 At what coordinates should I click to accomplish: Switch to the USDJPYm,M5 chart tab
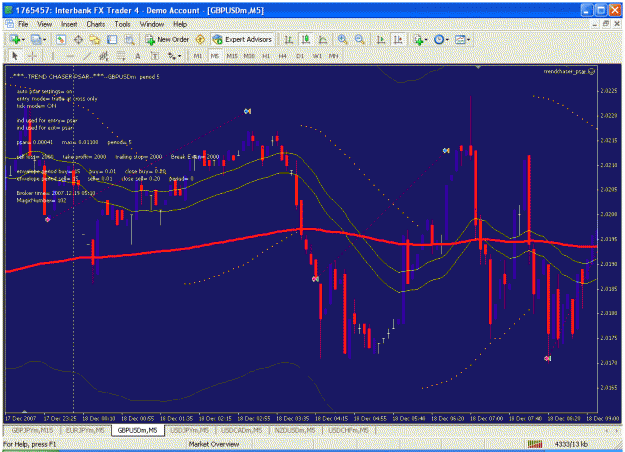(190, 430)
